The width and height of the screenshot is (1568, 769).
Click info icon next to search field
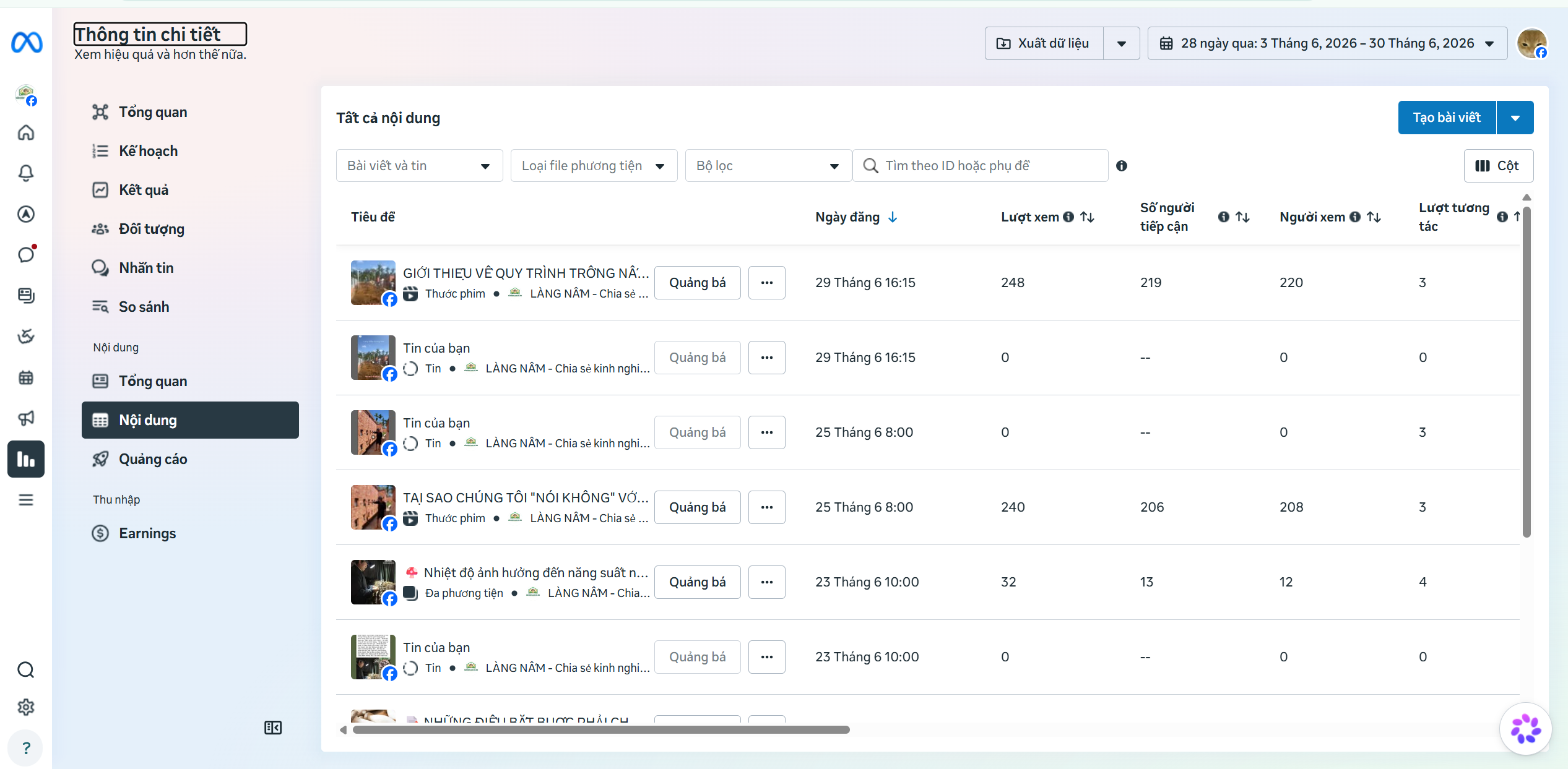[x=1122, y=166]
